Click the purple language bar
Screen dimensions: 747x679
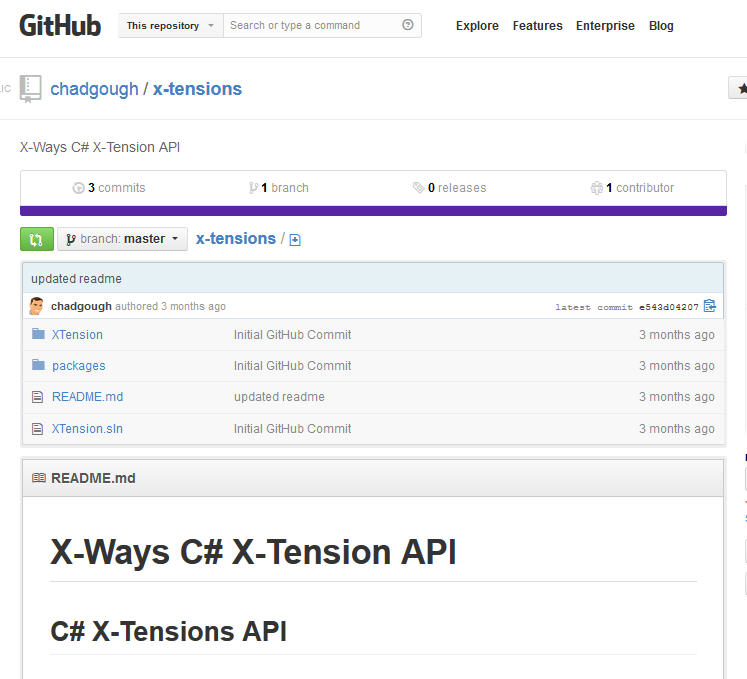click(x=373, y=211)
